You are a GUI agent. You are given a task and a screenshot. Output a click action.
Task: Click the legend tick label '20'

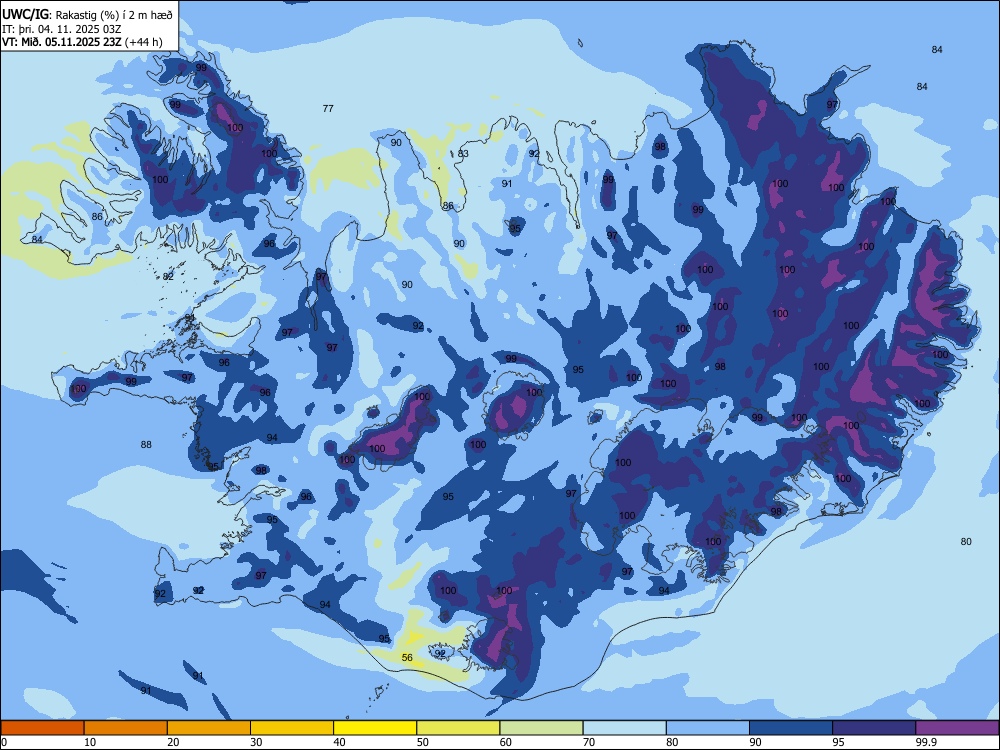[173, 742]
